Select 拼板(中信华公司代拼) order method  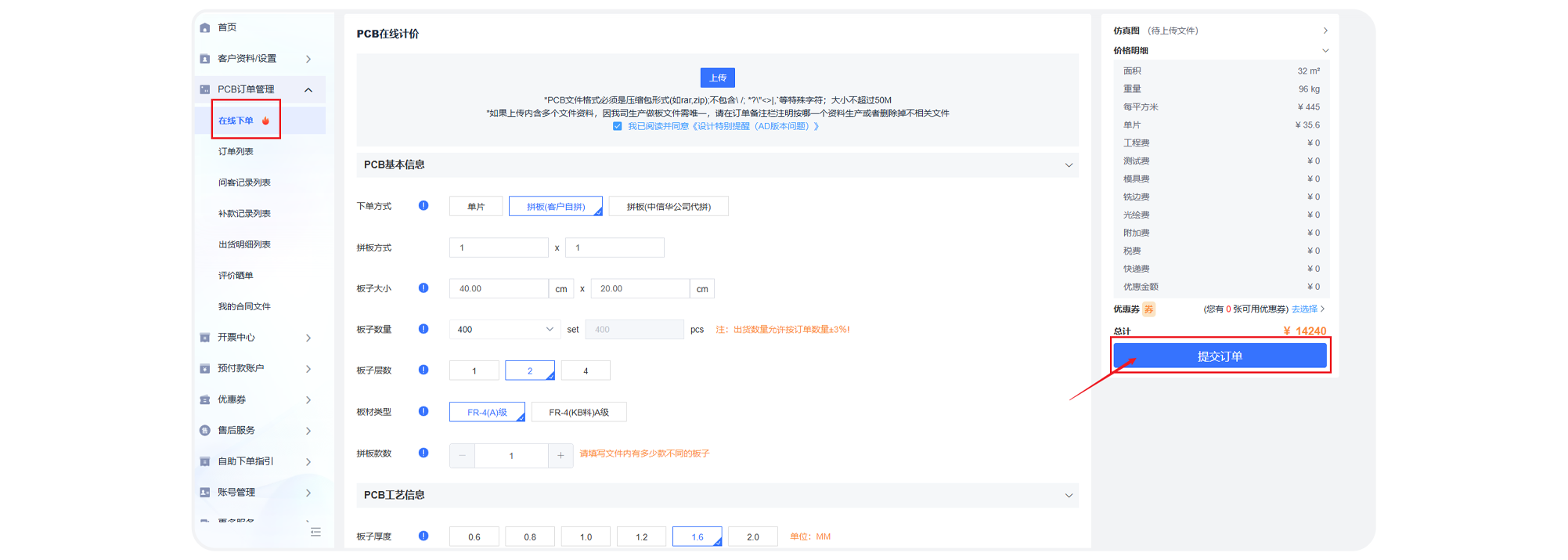tap(669, 206)
